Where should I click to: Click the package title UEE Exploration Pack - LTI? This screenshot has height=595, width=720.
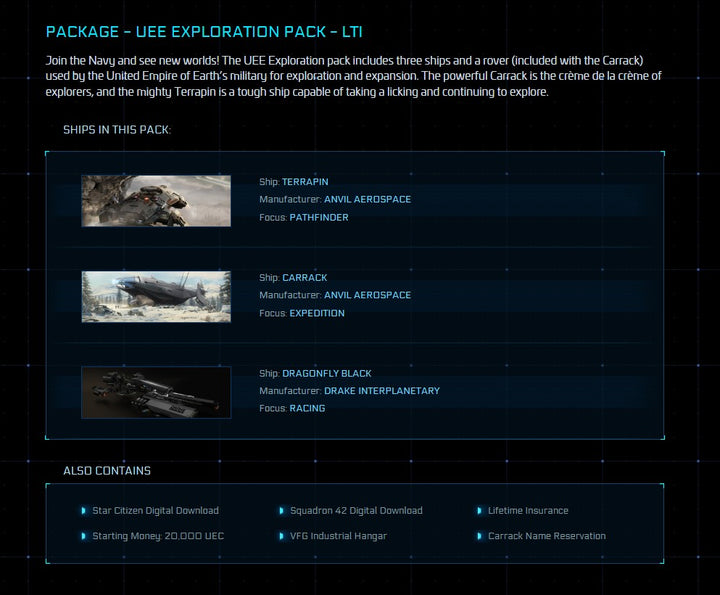pos(204,32)
